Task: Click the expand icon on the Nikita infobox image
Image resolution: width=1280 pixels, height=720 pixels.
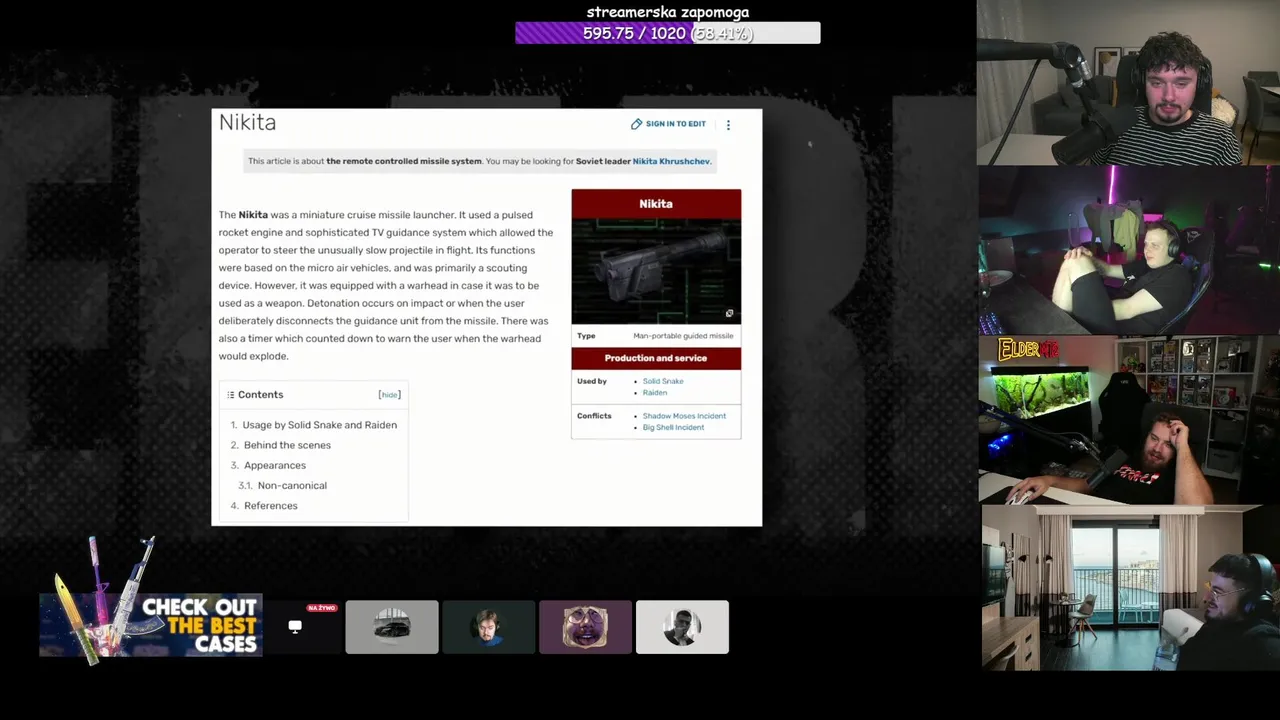Action: pyautogui.click(x=729, y=313)
